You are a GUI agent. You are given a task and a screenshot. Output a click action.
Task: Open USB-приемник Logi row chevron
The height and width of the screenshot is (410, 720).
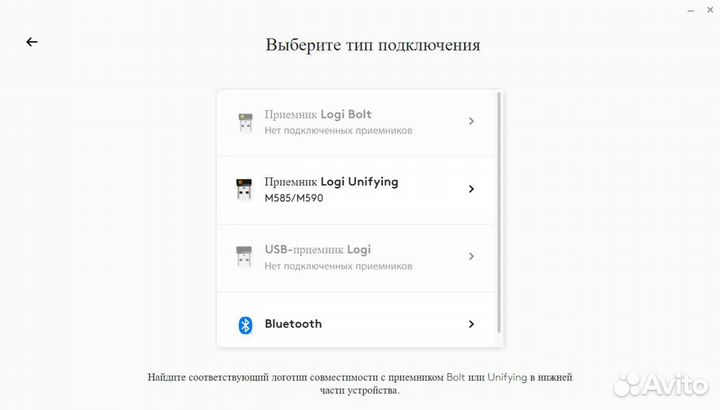click(471, 256)
